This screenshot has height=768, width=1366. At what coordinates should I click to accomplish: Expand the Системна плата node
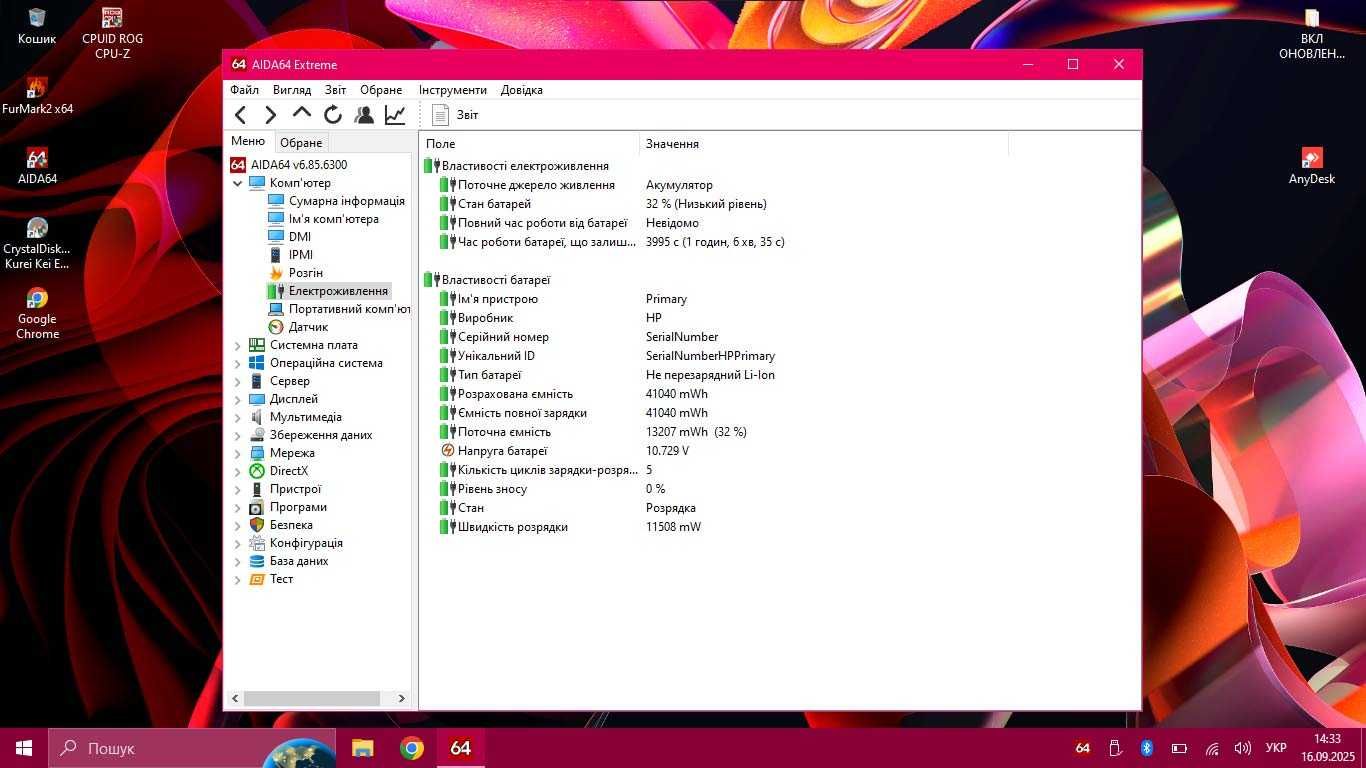tap(238, 345)
